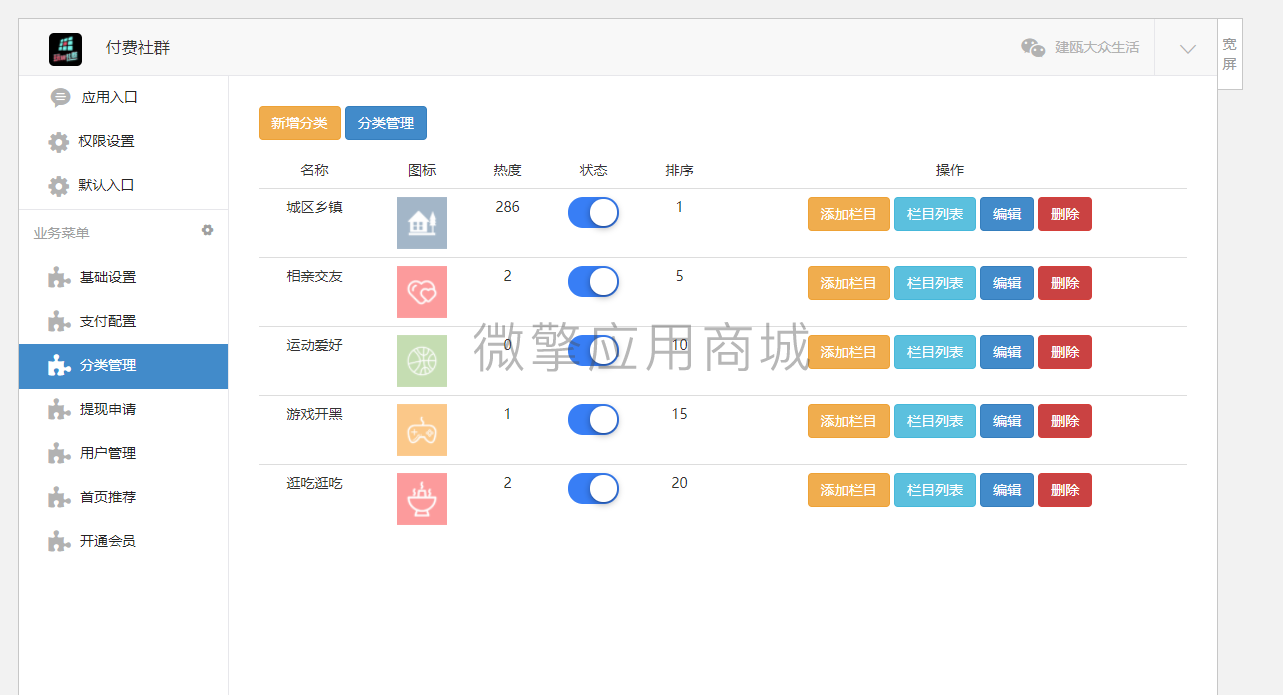Click the 热度 value 286
Image resolution: width=1283 pixels, height=695 pixels.
click(x=507, y=207)
